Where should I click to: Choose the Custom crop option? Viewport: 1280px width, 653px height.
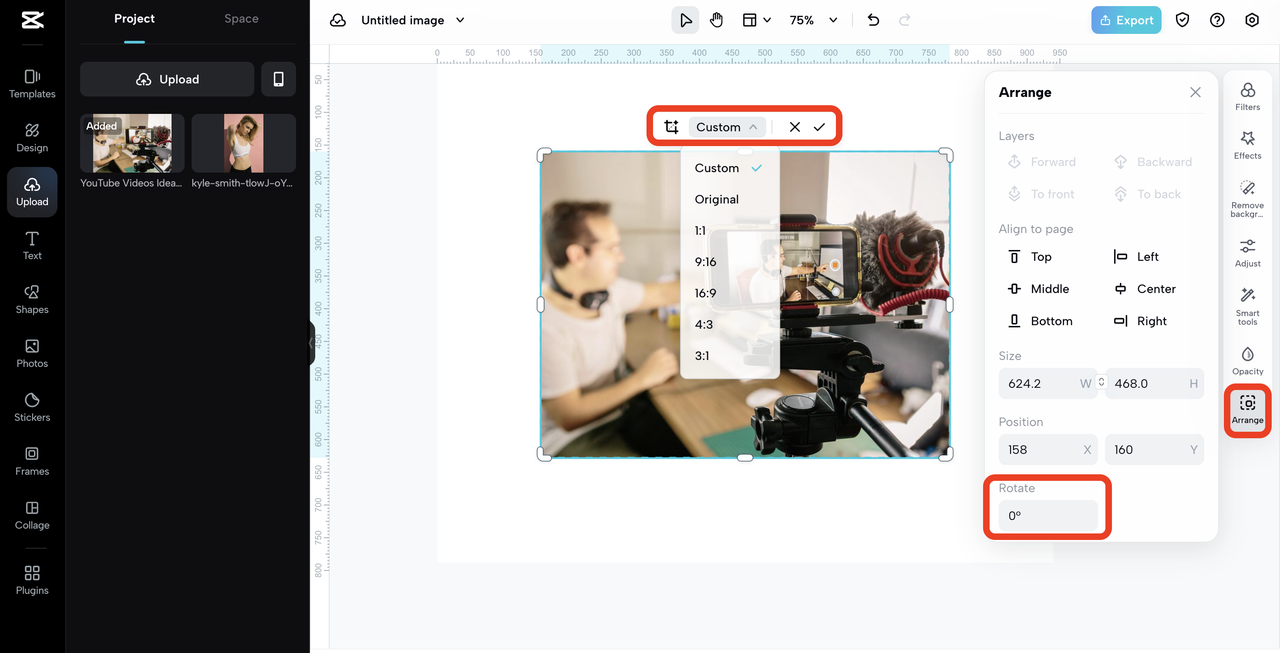(729, 168)
